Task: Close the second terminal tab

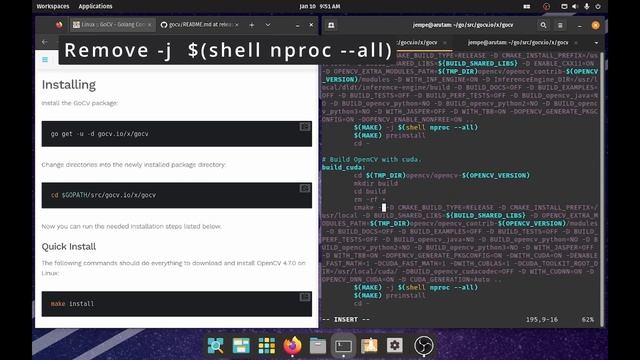Action: (576, 42)
